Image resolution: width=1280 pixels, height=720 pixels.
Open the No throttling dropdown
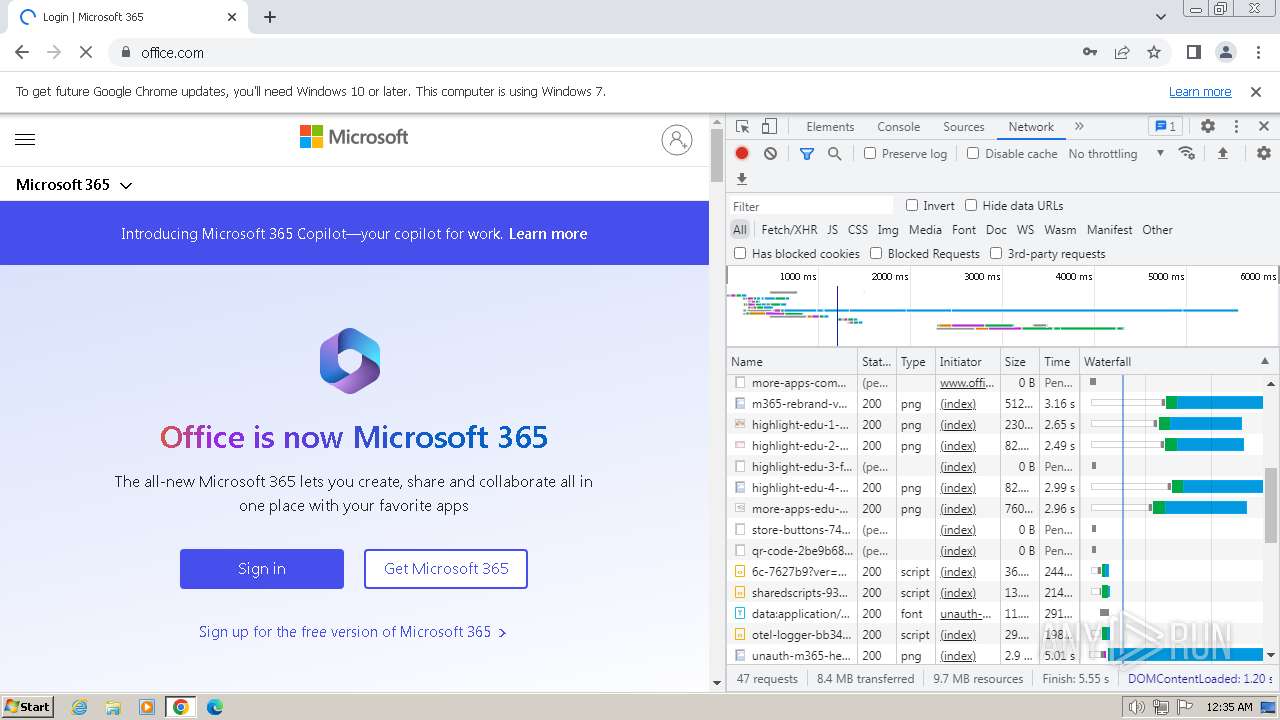click(x=1116, y=153)
